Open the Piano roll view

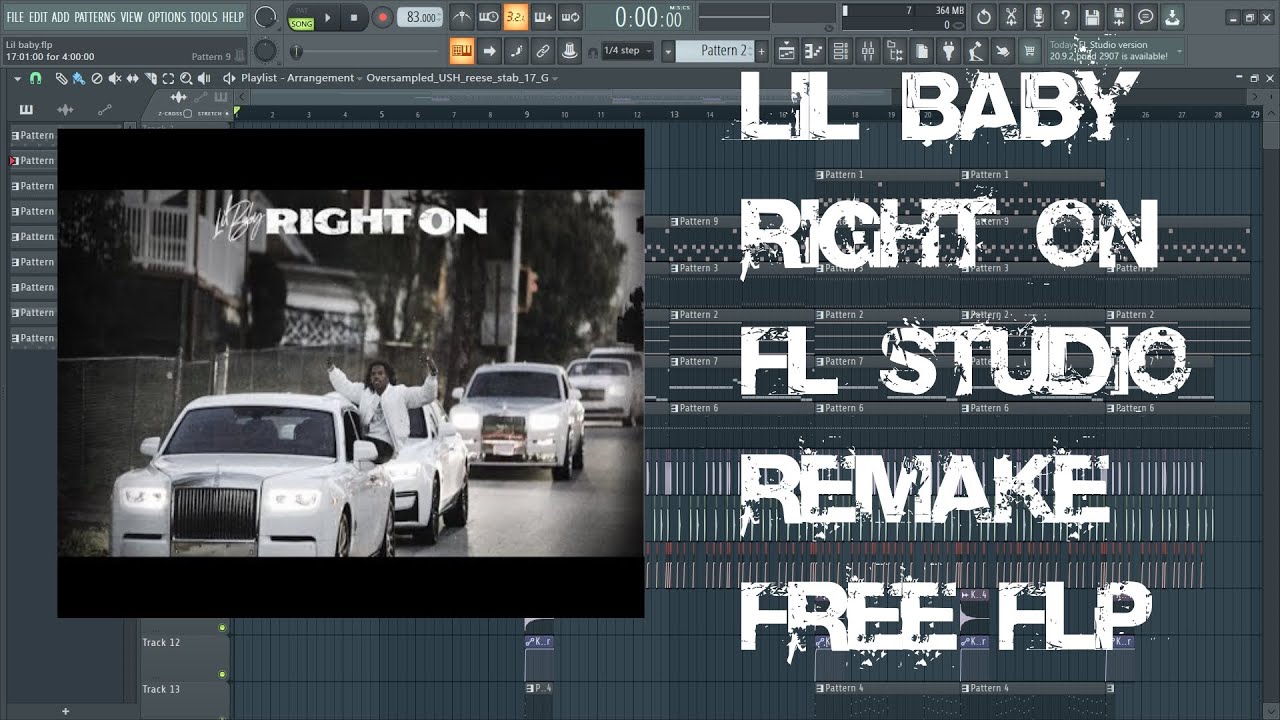tap(813, 50)
